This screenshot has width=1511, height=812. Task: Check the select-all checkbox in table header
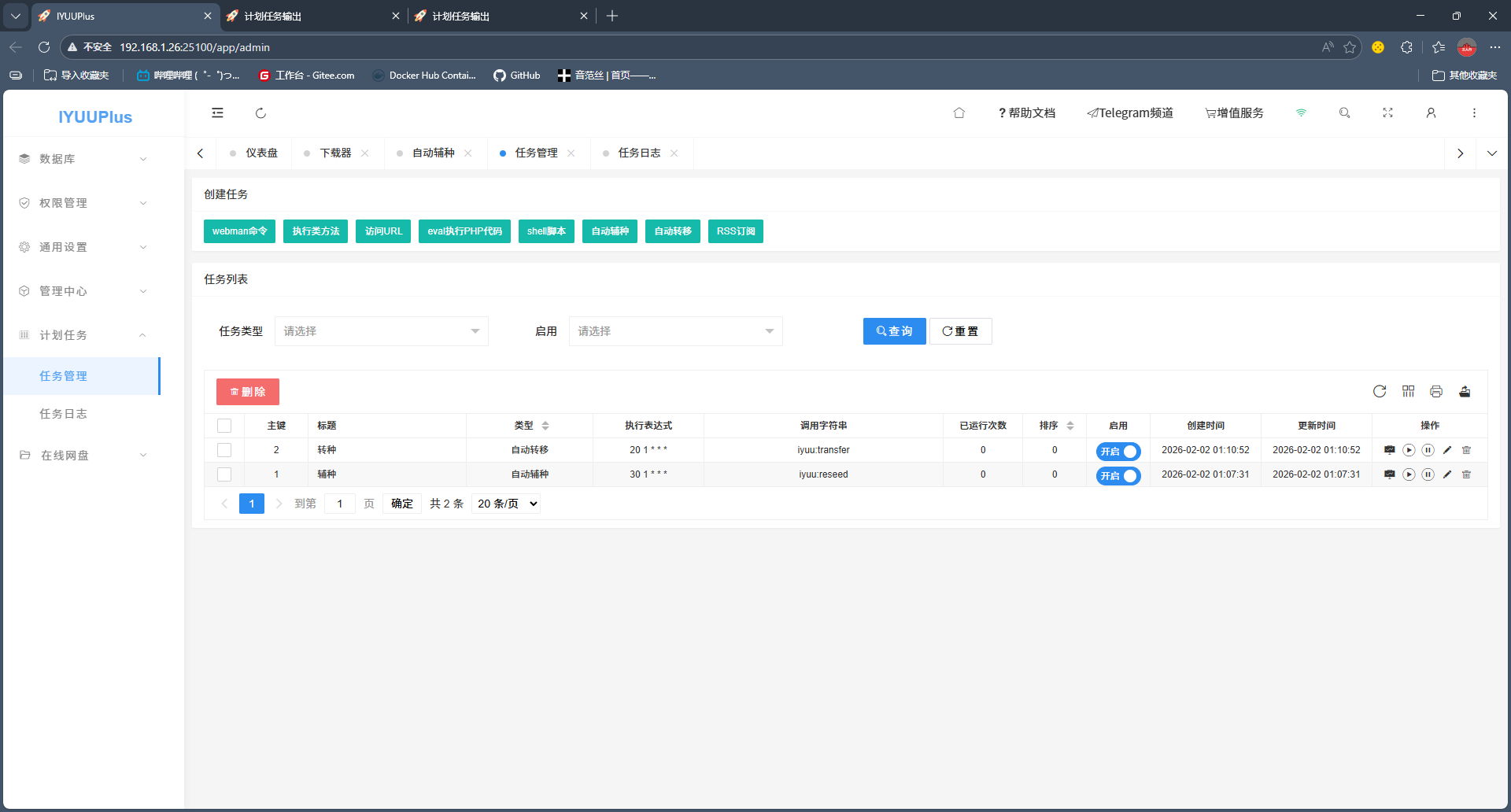(224, 426)
